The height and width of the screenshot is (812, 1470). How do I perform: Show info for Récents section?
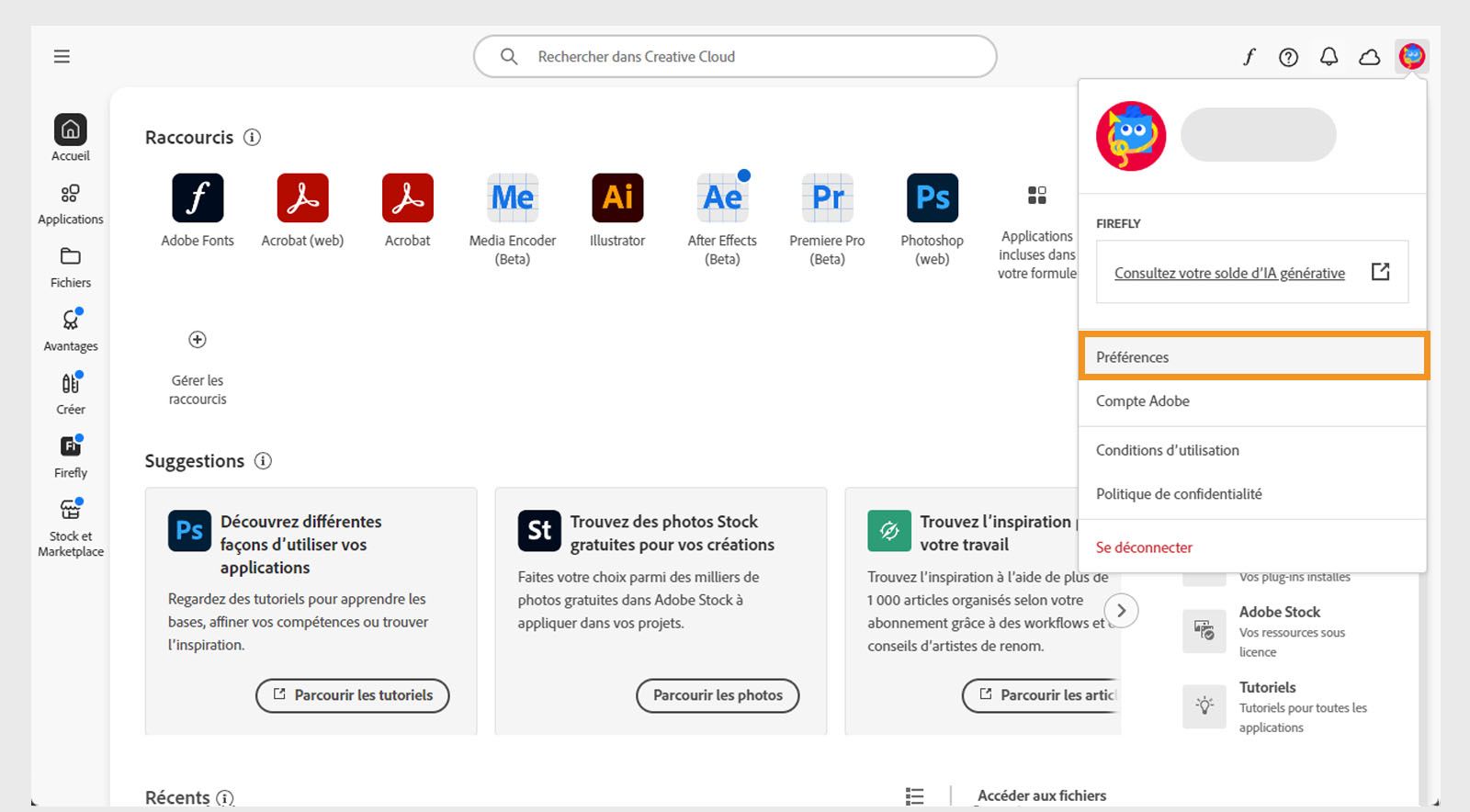[x=225, y=798]
